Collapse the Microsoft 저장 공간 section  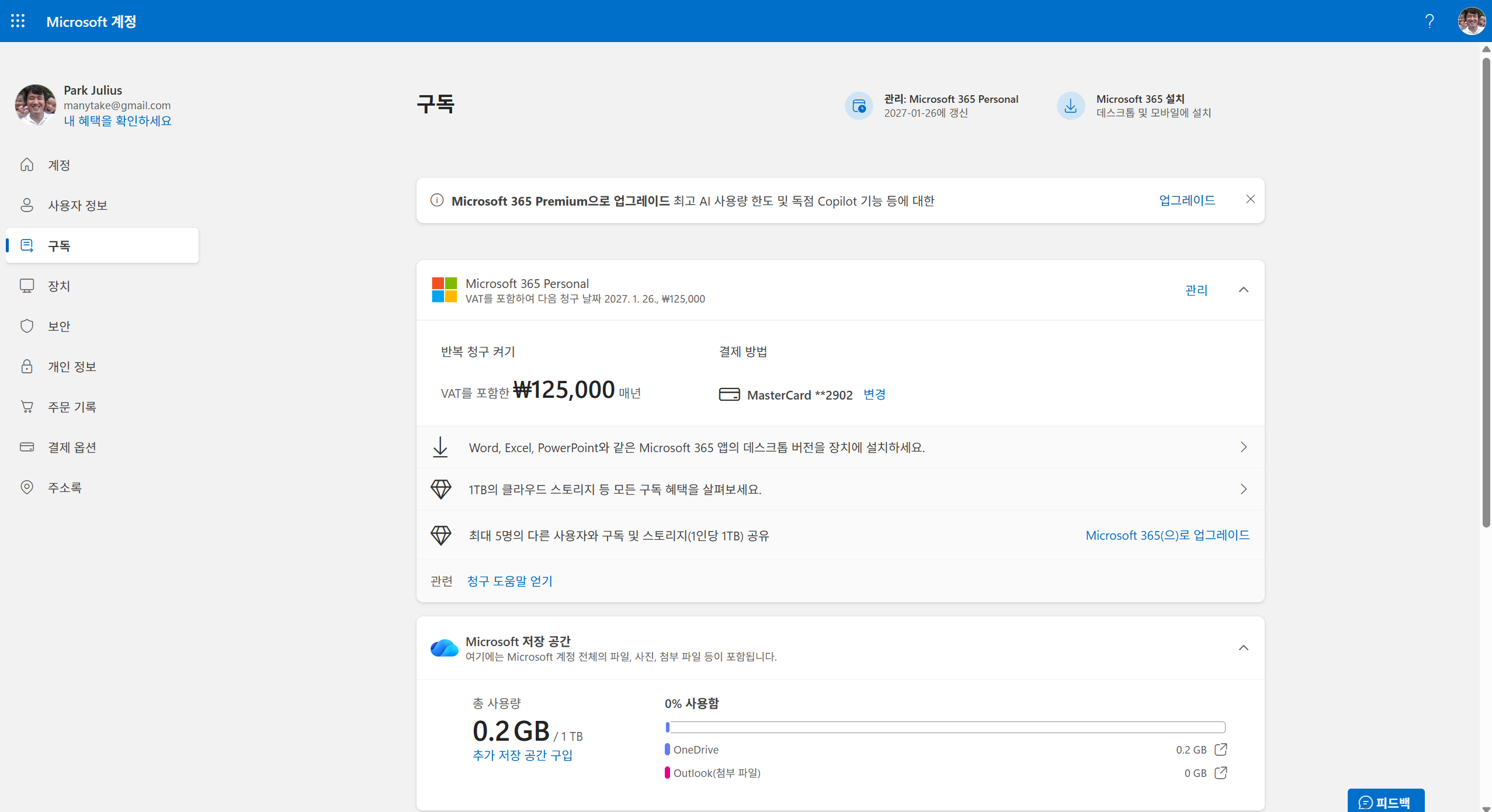(1244, 648)
